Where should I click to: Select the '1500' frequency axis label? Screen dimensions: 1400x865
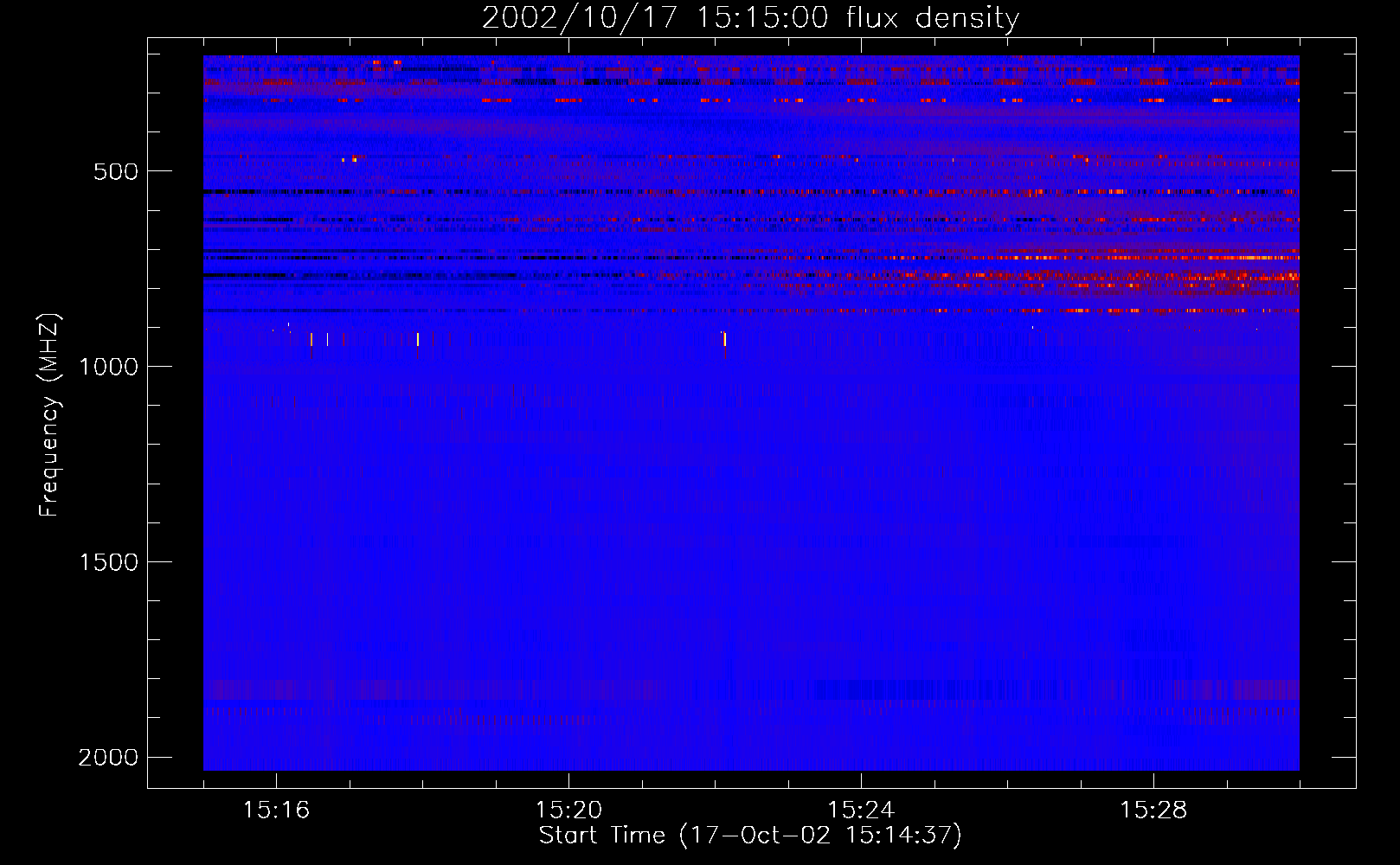click(108, 562)
